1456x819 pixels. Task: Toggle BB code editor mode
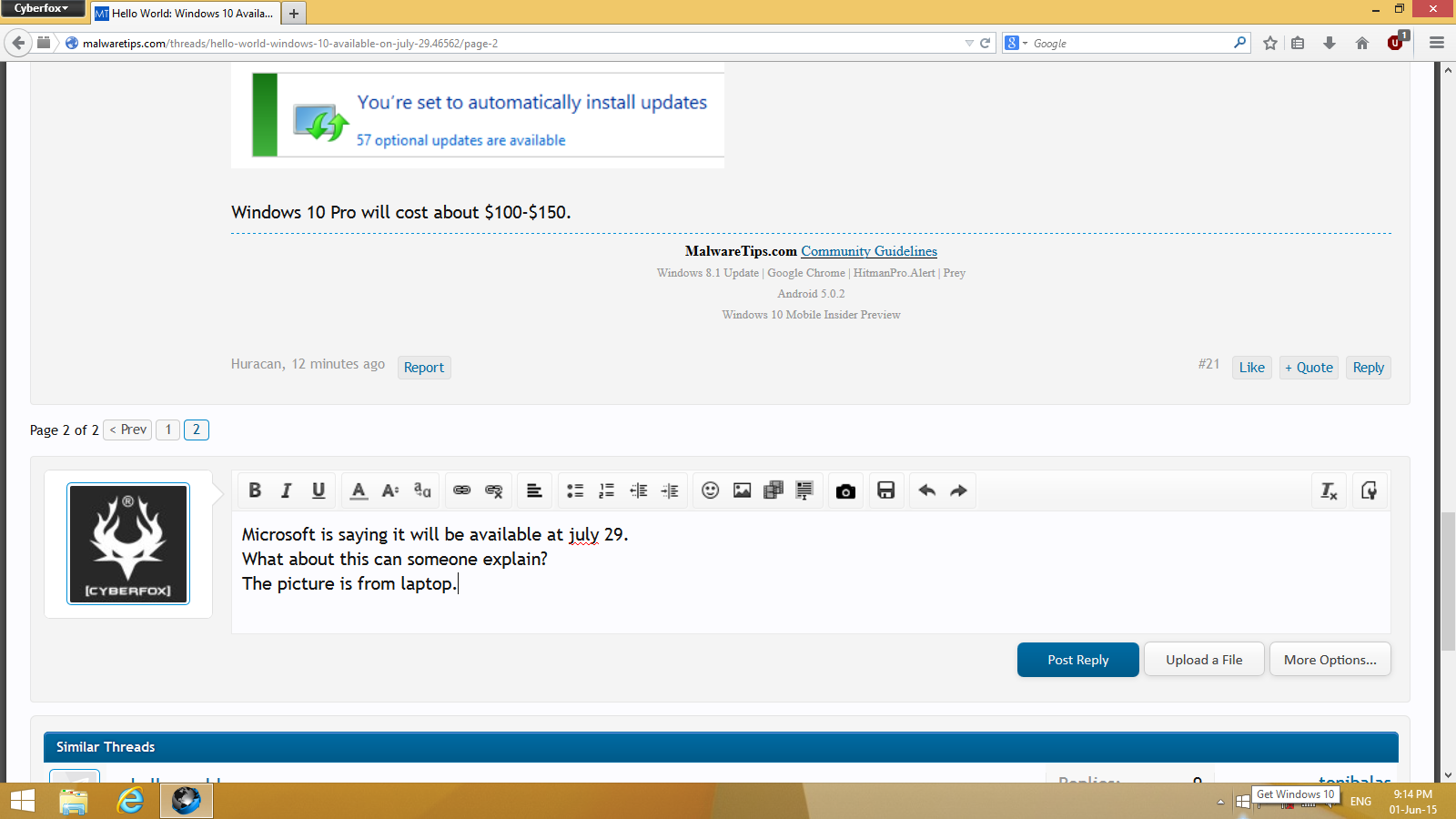(x=1369, y=490)
